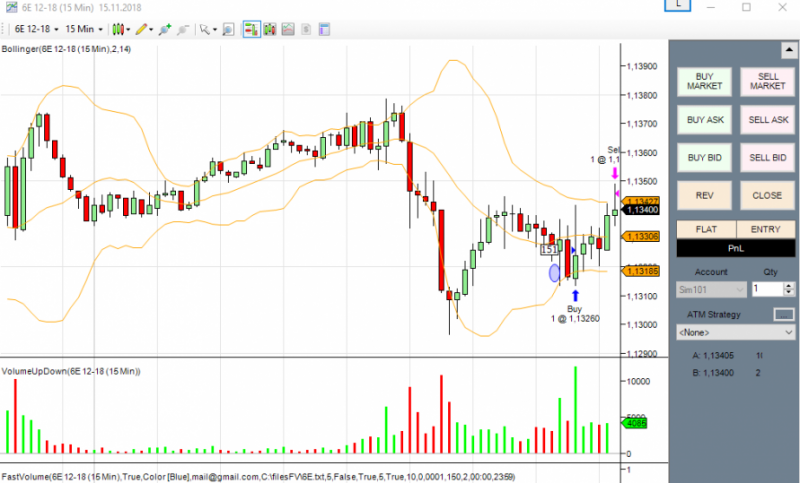Open the strategies dollar icon
The width and height of the screenshot is (800, 483).
(x=306, y=29)
